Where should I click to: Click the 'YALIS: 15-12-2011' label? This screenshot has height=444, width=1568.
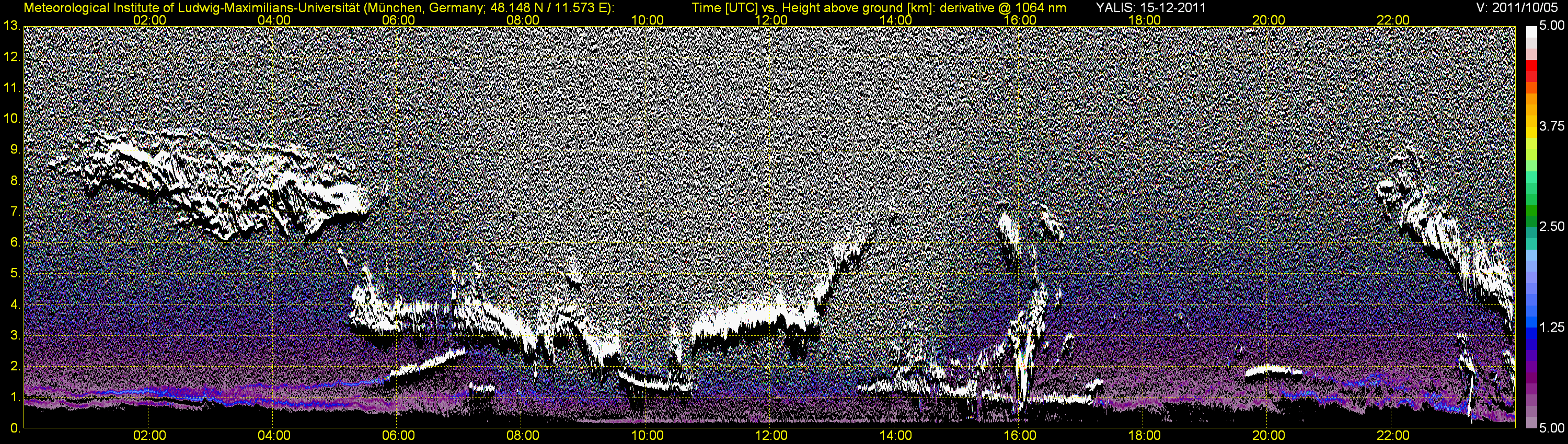pyautogui.click(x=1150, y=8)
